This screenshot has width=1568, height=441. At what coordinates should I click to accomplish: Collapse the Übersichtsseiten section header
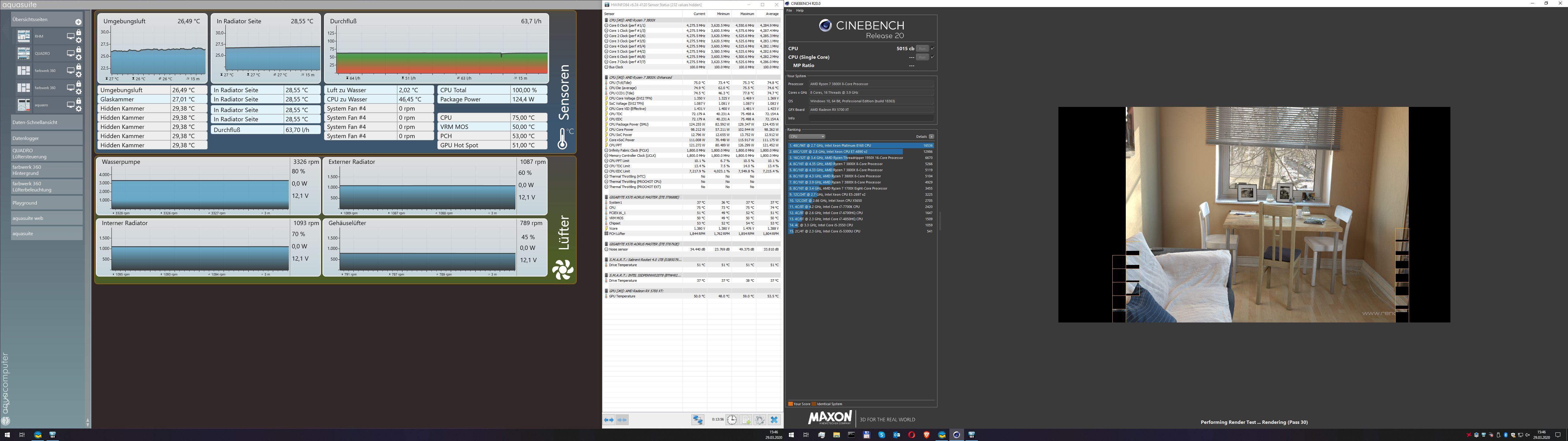pyautogui.click(x=47, y=20)
